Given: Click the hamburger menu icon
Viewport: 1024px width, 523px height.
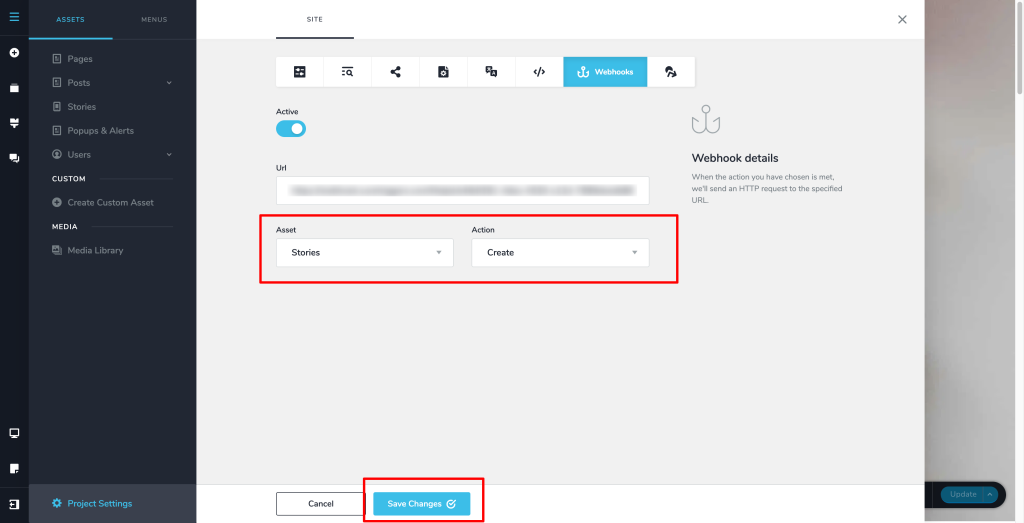Looking at the screenshot, I should (14, 17).
